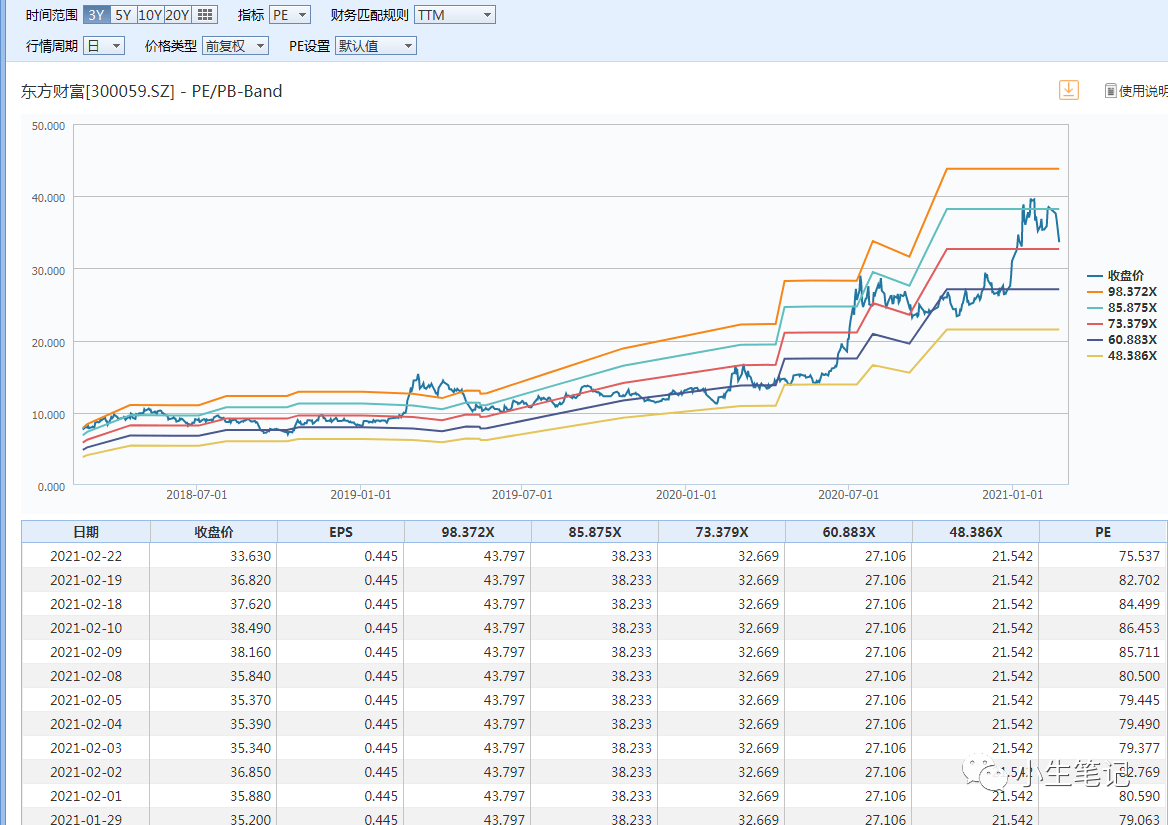The width and height of the screenshot is (1168, 825).
Task: Click the 收盘价 legend line marker
Action: pos(1095,275)
